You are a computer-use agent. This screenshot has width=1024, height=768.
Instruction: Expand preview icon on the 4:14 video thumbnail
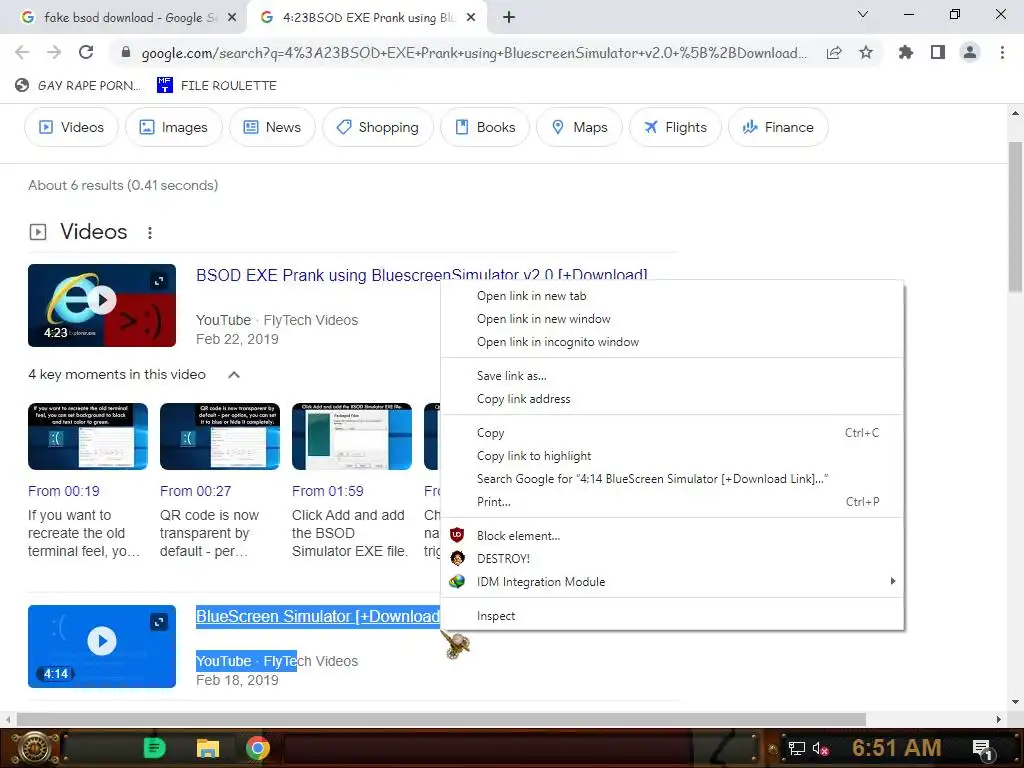(159, 622)
